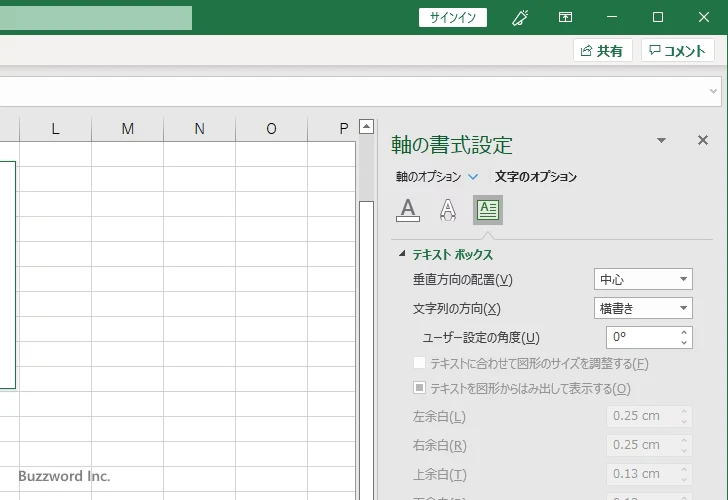The height and width of the screenshot is (500, 728).
Task: Click the up spinner of 左余白
Action: click(684, 411)
